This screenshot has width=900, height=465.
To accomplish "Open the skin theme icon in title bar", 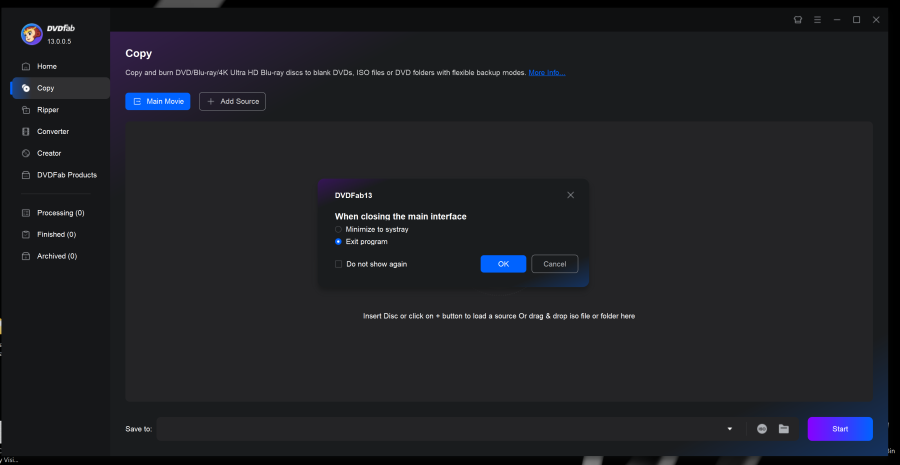I will pyautogui.click(x=798, y=20).
